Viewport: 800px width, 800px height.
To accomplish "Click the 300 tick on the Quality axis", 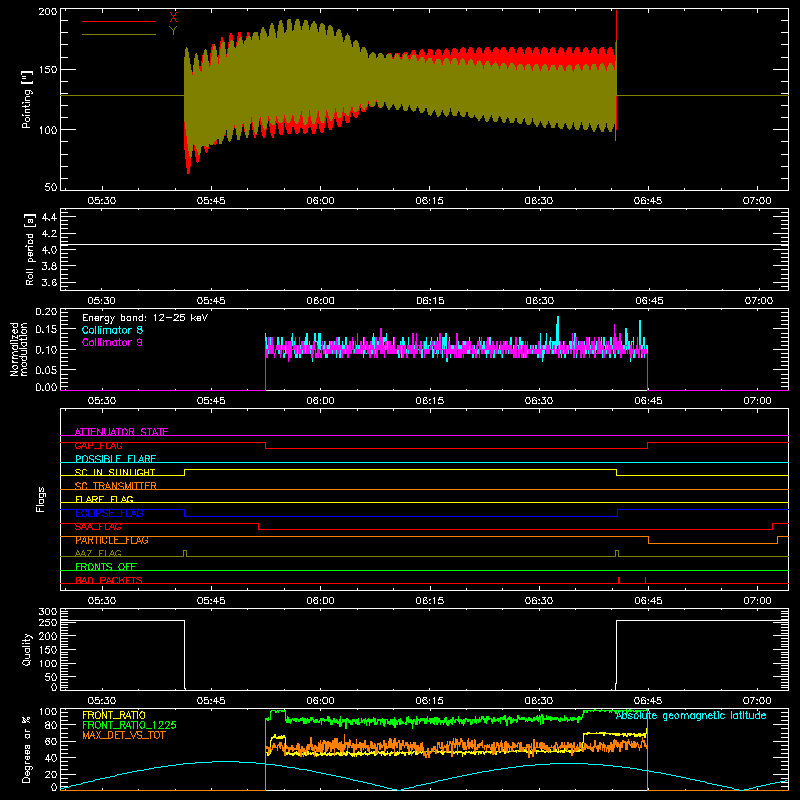I will (48, 612).
